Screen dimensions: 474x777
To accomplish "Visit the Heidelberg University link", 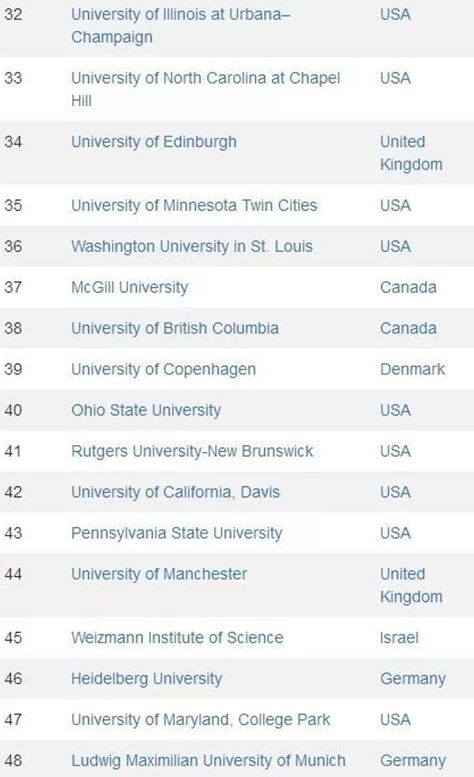I will pyautogui.click(x=147, y=679).
